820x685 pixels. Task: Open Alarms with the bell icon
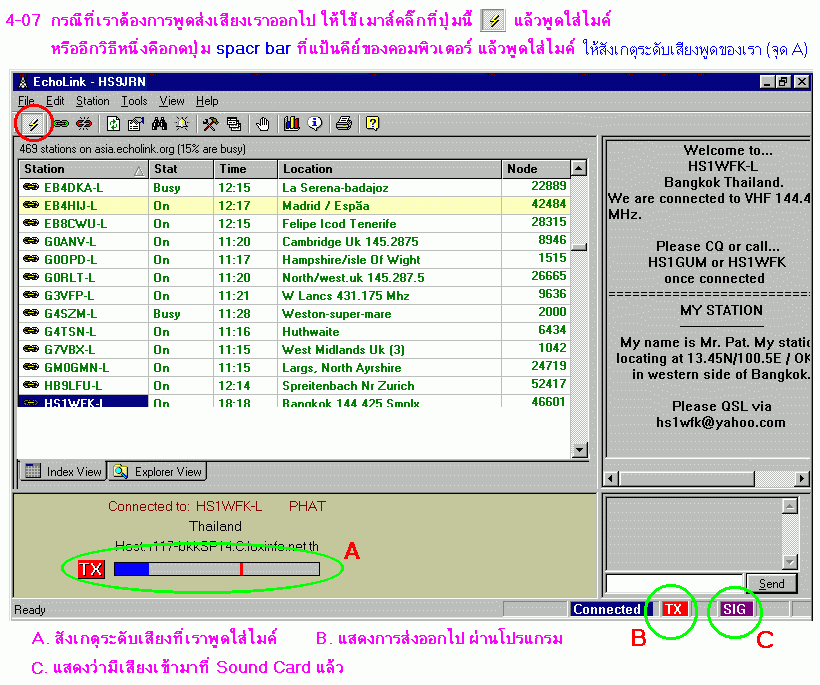(x=181, y=124)
